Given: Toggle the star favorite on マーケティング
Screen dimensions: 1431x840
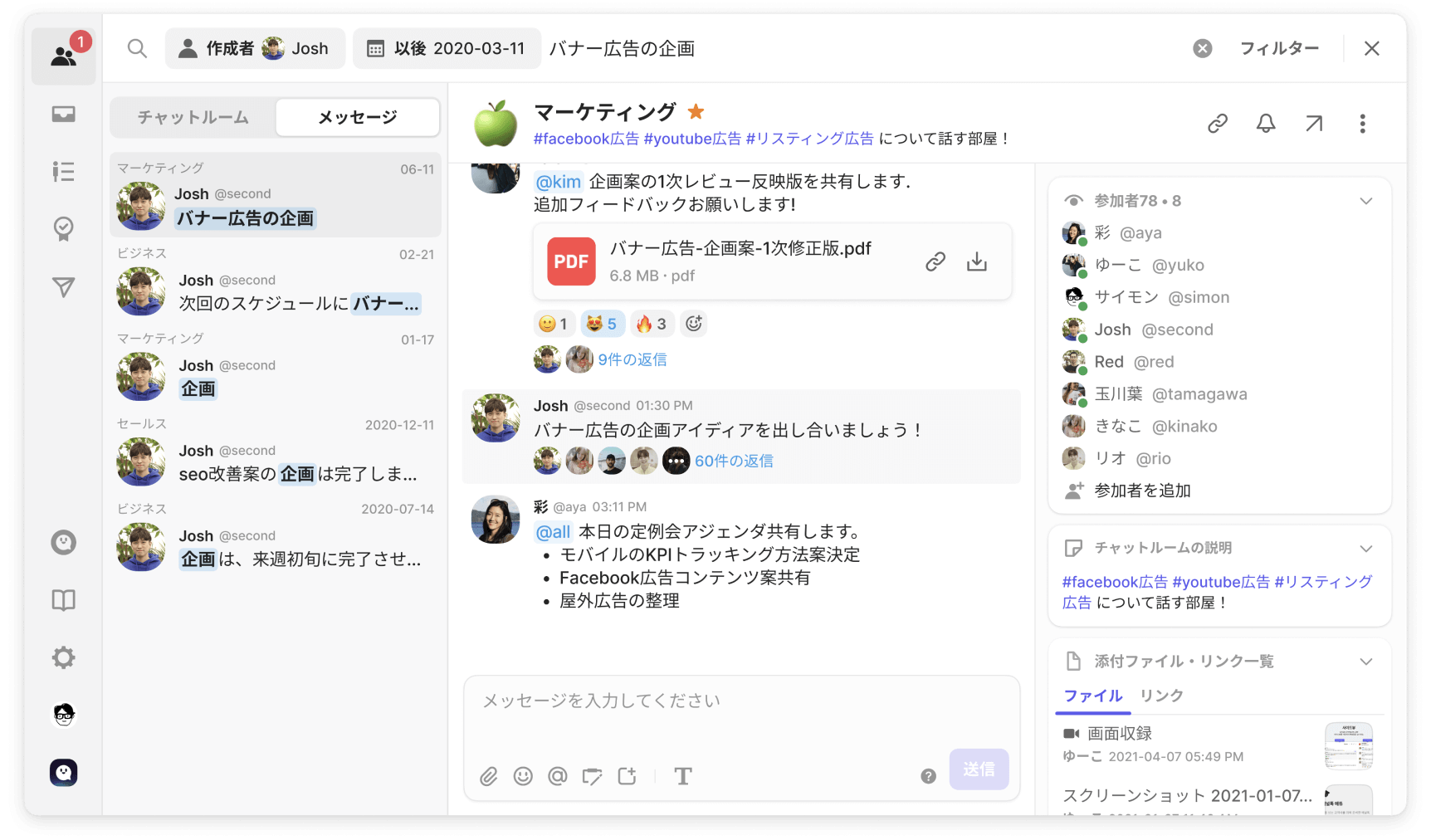Looking at the screenshot, I should click(x=696, y=111).
